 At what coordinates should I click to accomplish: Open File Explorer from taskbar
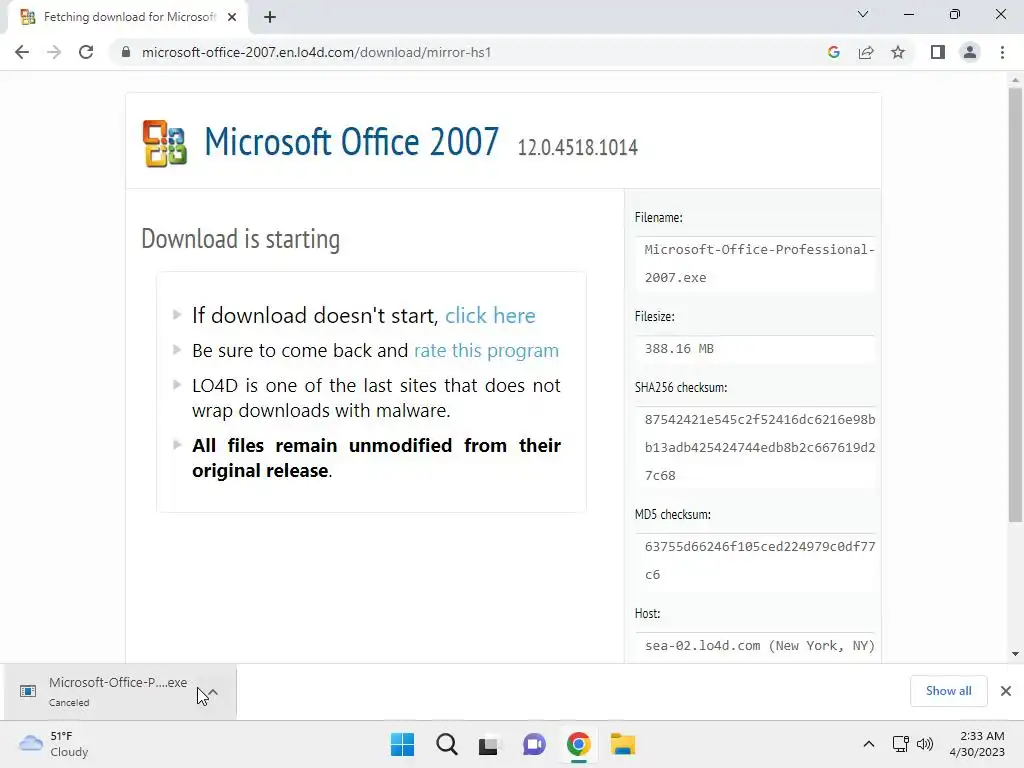623,744
